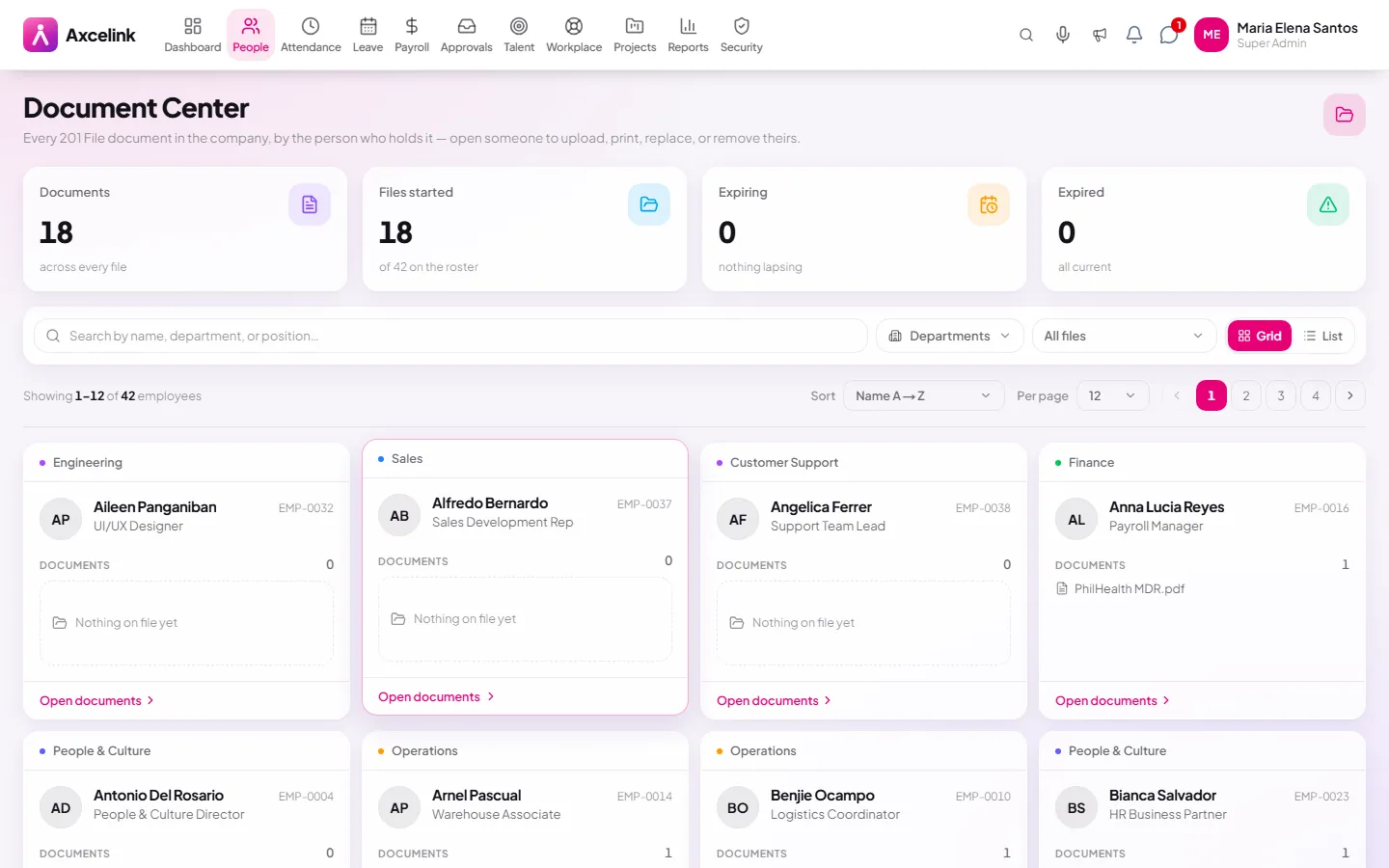Open the chat messages icon with badge
The image size is (1389, 868).
coord(1169,35)
